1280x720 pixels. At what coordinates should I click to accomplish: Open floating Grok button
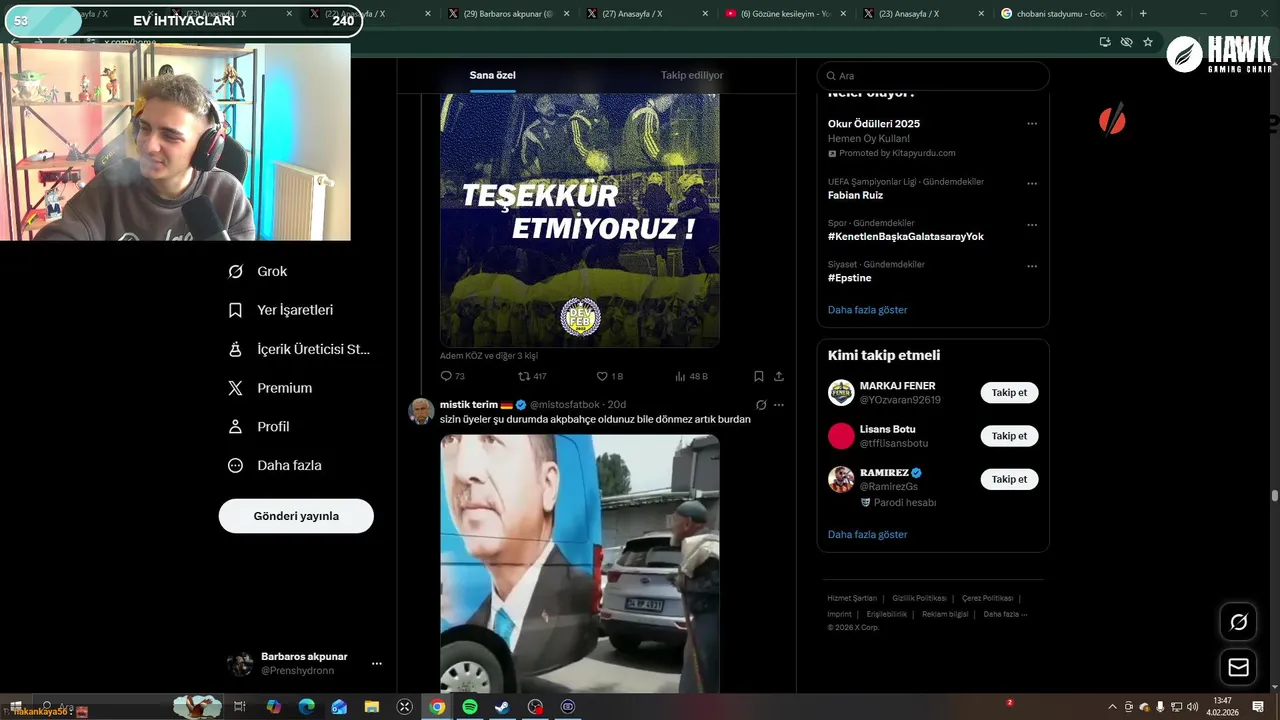tap(1238, 622)
